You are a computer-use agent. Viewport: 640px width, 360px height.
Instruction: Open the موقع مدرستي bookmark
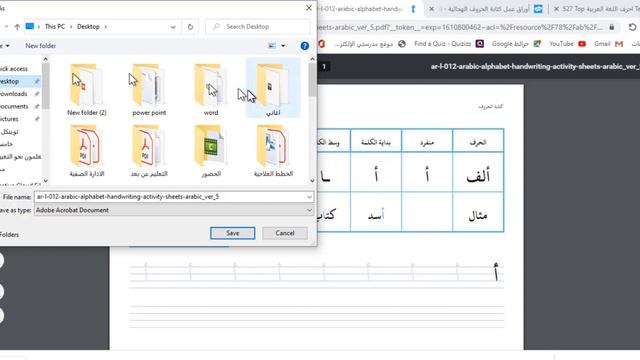click(370, 44)
